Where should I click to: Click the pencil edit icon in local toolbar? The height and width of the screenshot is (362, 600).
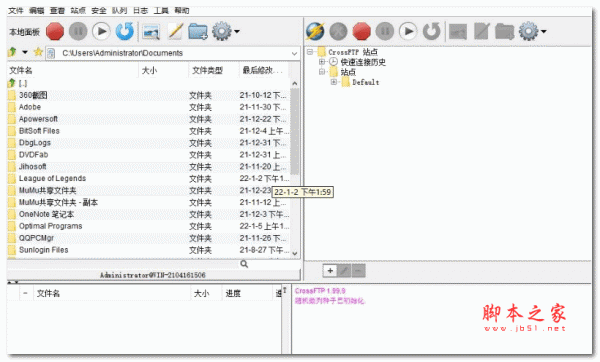tap(175, 31)
